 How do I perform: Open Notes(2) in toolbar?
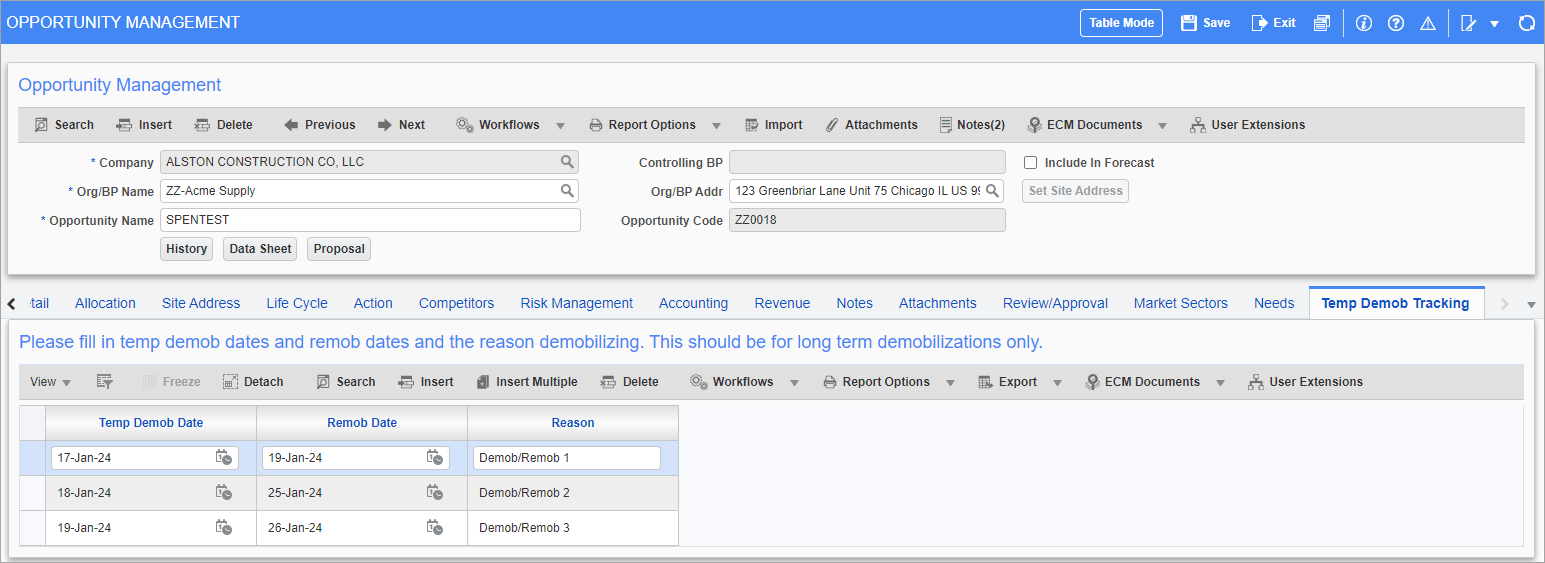coord(972,125)
